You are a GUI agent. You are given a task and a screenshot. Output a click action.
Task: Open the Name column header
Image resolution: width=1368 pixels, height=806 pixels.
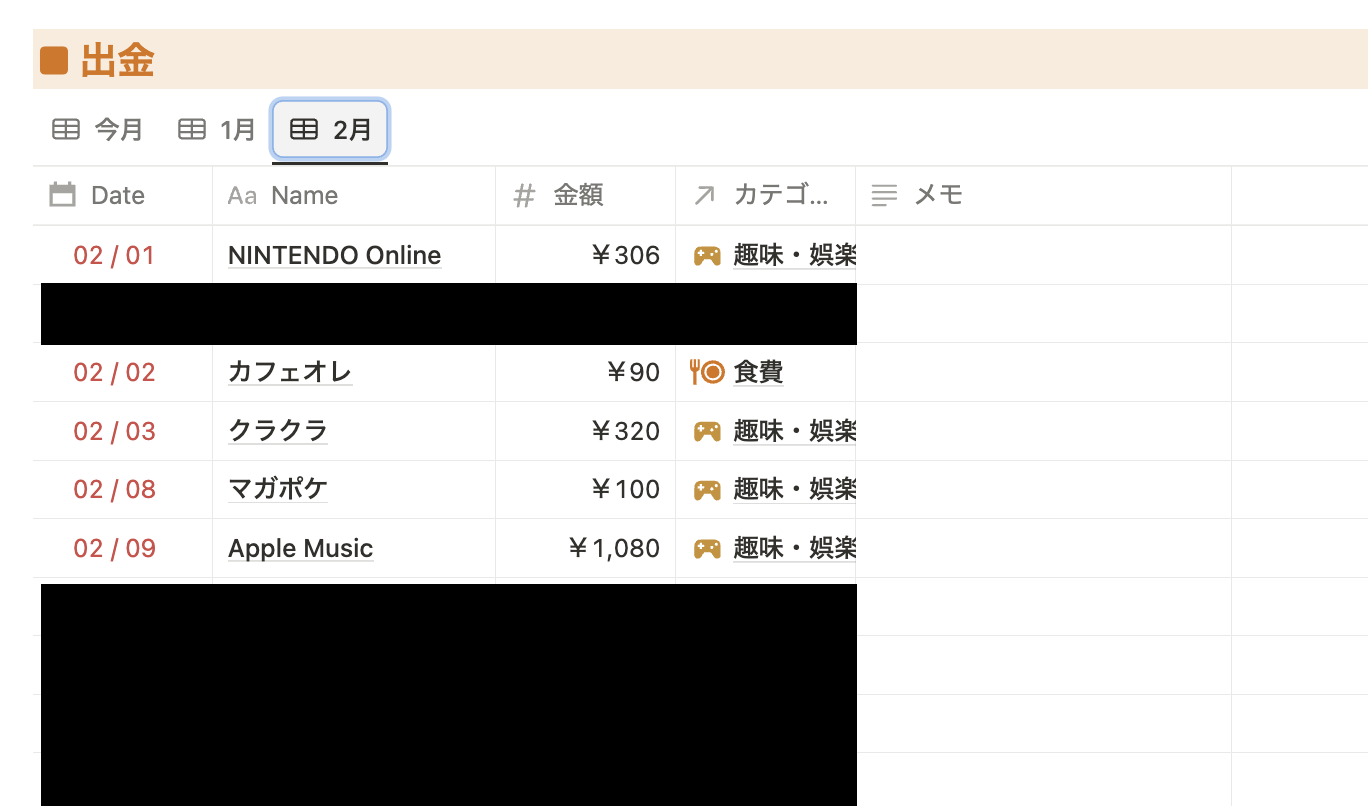tap(354, 196)
